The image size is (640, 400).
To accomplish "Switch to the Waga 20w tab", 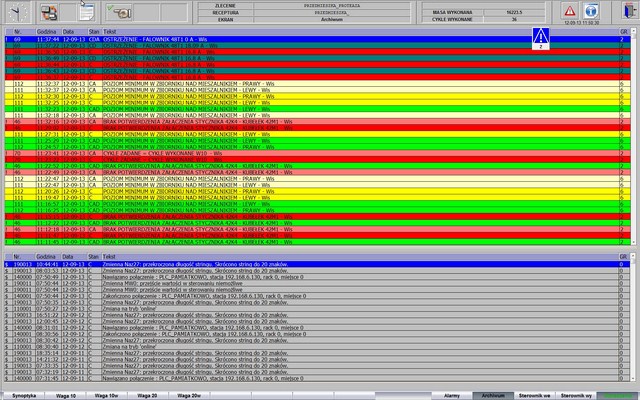I will click(x=189, y=396).
